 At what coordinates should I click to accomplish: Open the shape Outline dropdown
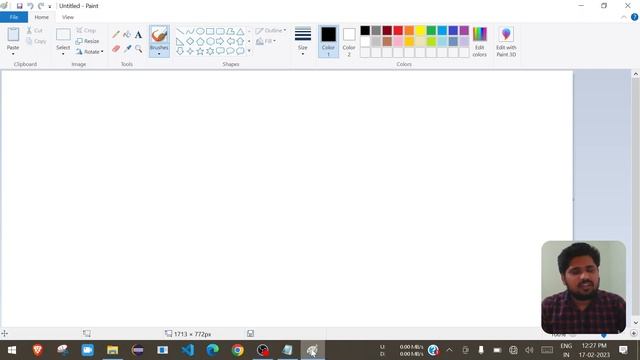pyautogui.click(x=271, y=31)
